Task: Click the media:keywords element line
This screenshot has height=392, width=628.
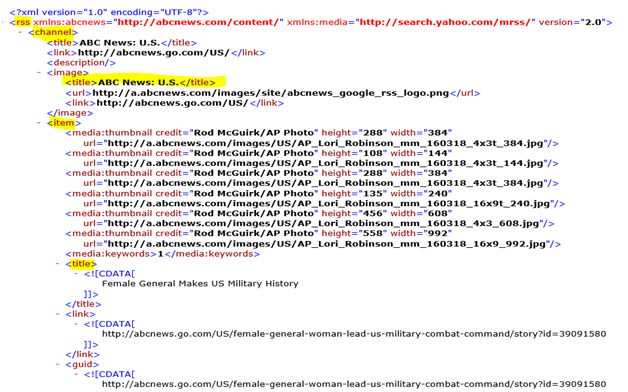Action: click(163, 254)
